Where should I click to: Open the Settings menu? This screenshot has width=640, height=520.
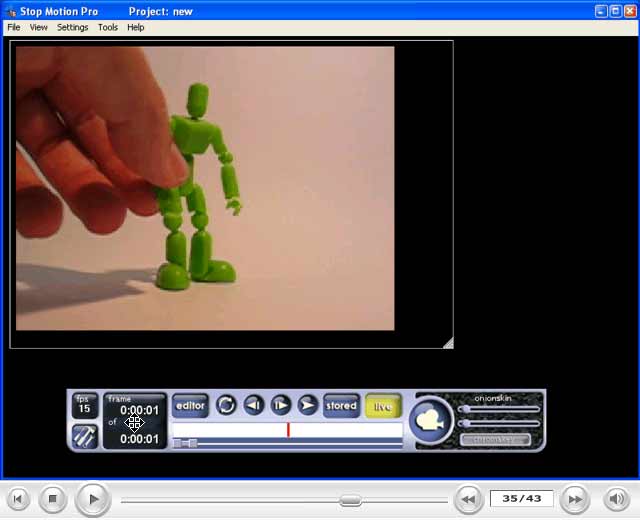tap(72, 27)
